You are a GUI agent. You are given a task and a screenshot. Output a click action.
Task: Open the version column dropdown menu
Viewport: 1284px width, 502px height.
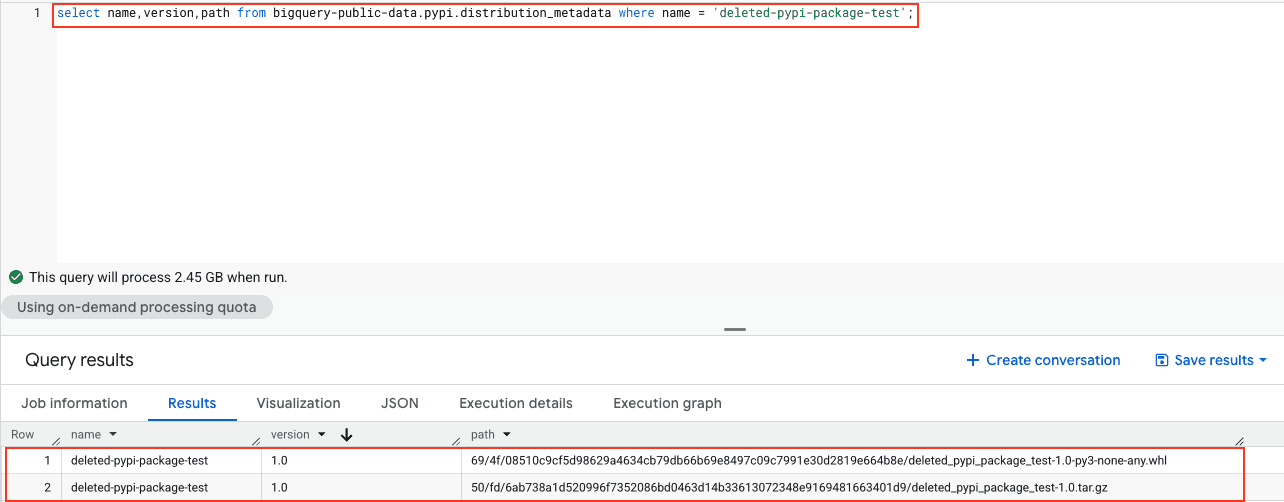[321, 435]
